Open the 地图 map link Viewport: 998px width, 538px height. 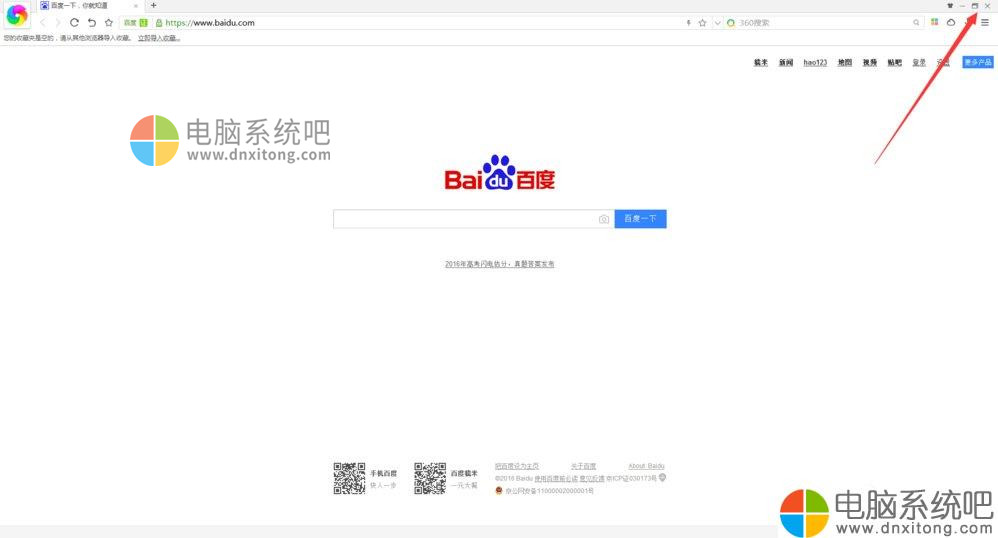click(845, 62)
